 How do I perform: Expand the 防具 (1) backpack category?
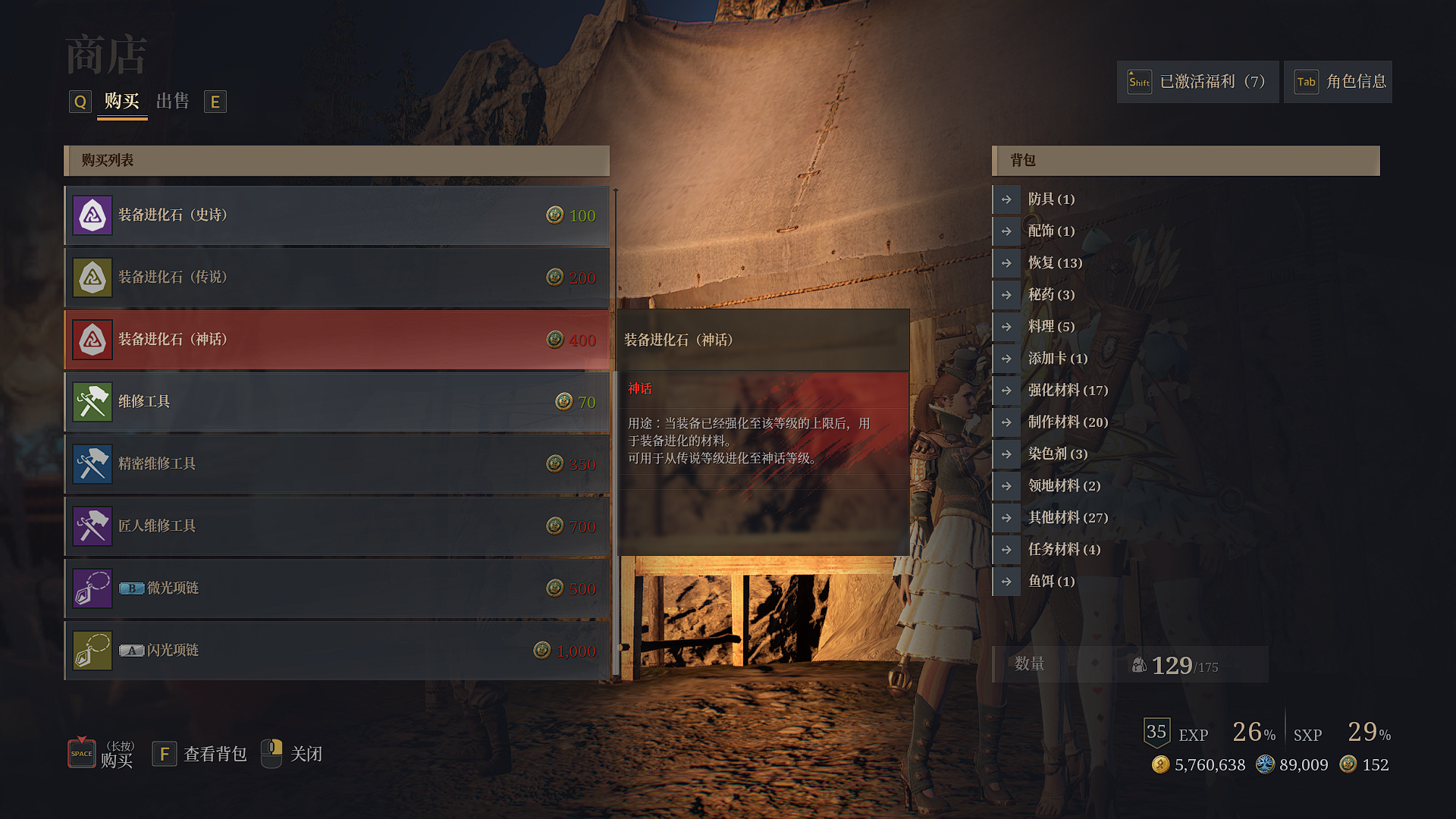point(1006,199)
